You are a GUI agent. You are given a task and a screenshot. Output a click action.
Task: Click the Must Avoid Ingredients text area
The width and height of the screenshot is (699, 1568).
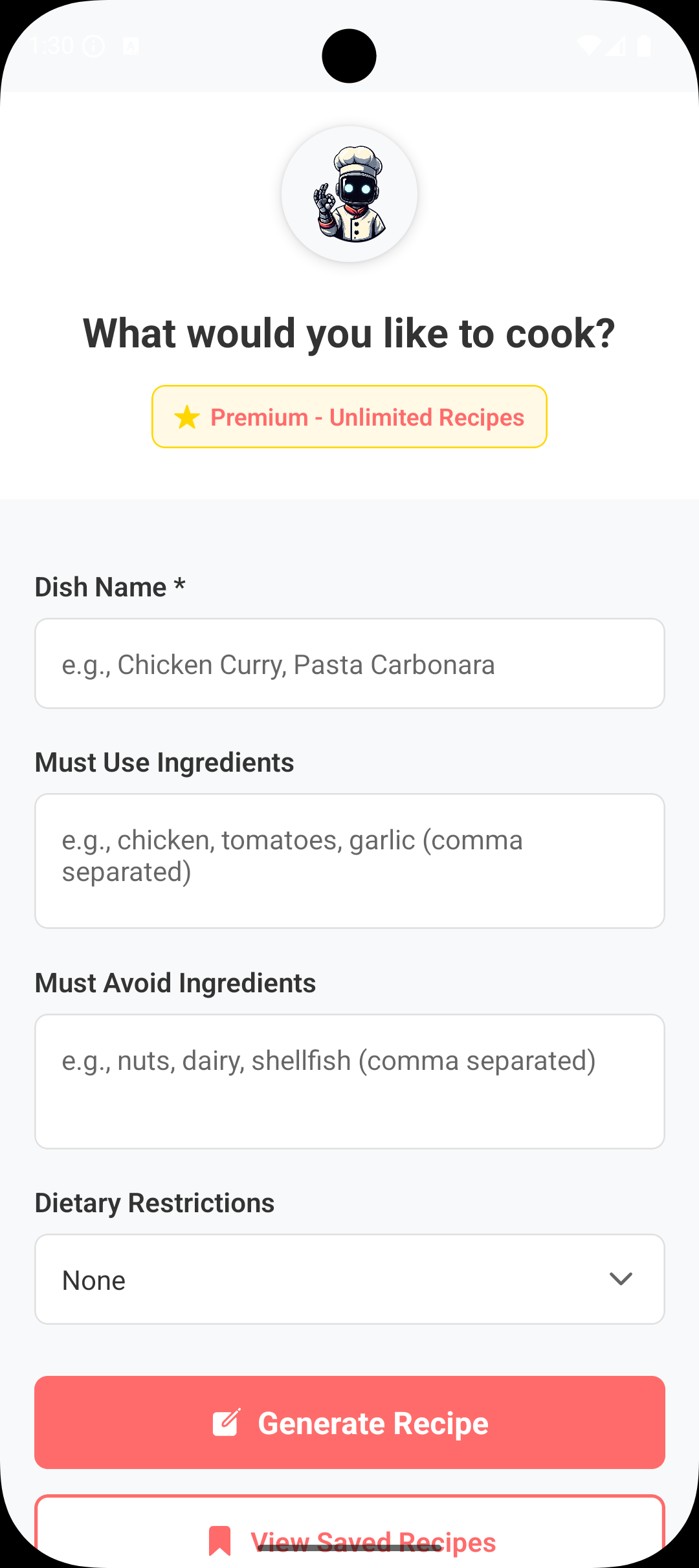(349, 1081)
